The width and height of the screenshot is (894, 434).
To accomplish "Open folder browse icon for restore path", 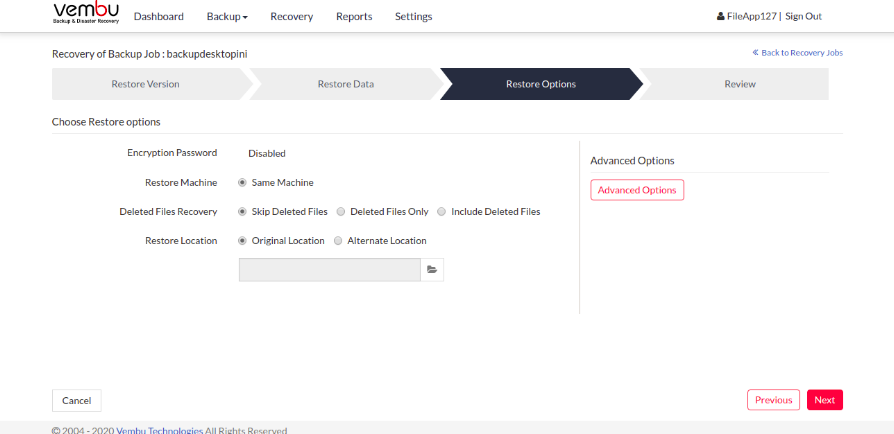I will pos(432,270).
